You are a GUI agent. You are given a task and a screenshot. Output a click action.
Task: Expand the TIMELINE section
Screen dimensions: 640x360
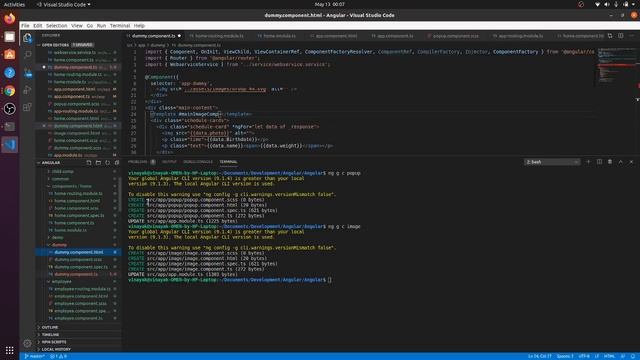click(50, 335)
